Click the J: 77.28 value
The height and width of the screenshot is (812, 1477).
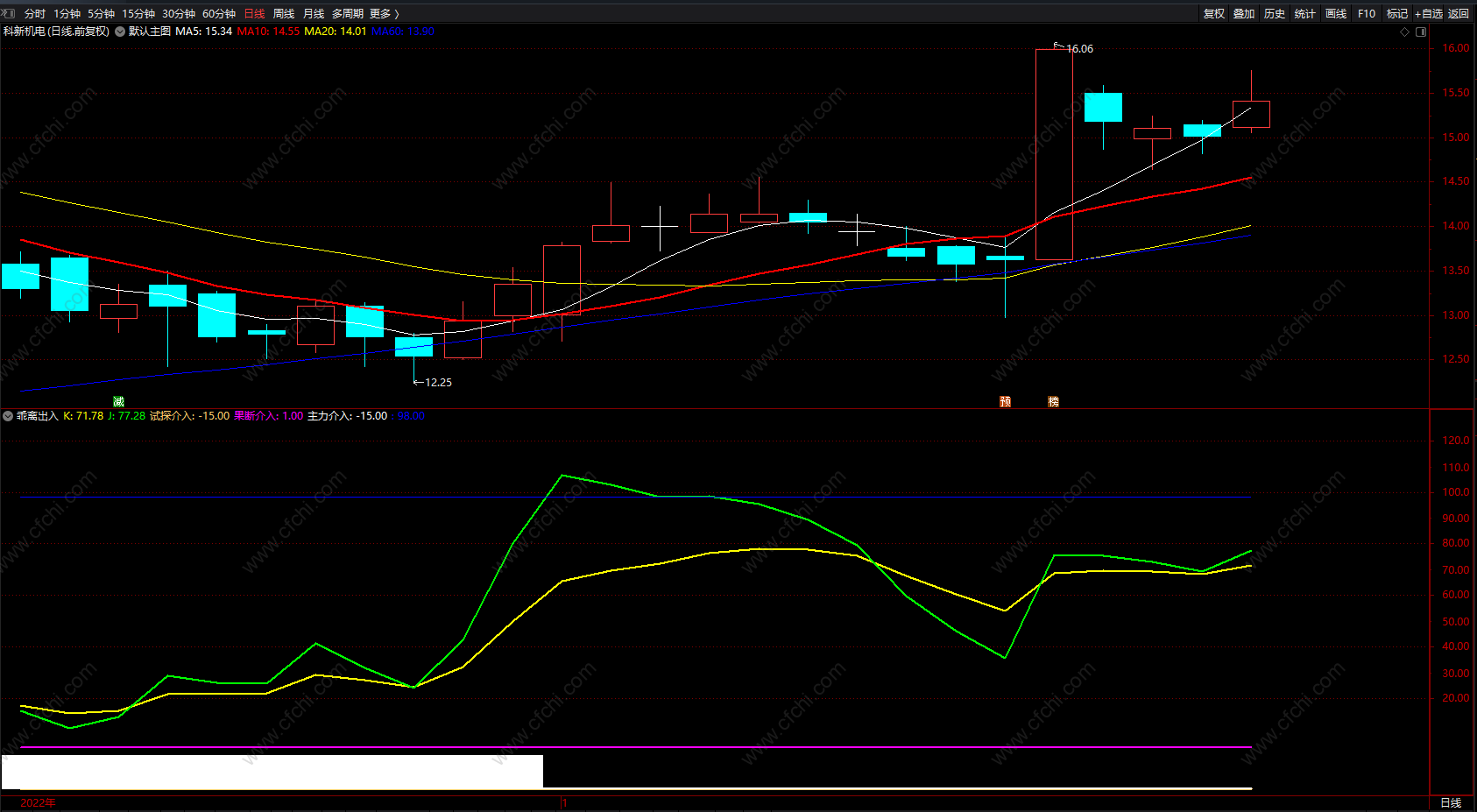click(x=126, y=416)
